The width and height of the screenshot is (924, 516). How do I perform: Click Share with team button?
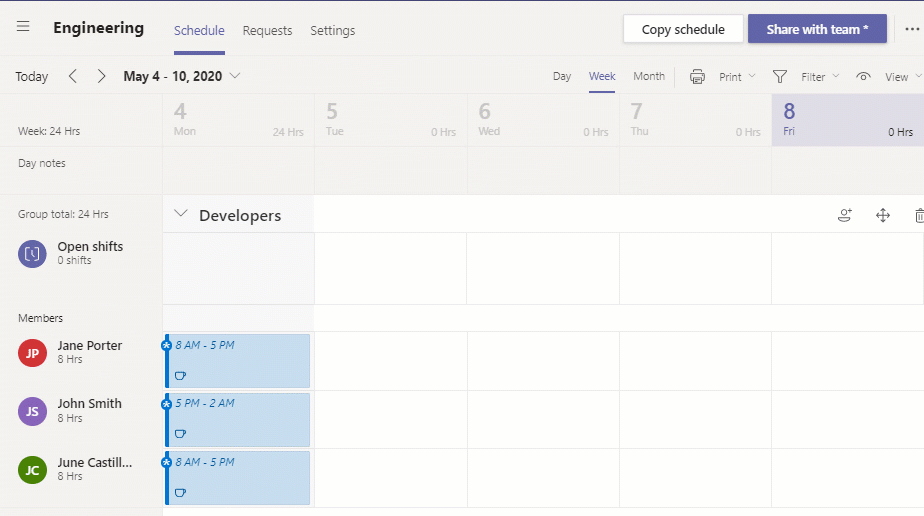[x=817, y=29]
